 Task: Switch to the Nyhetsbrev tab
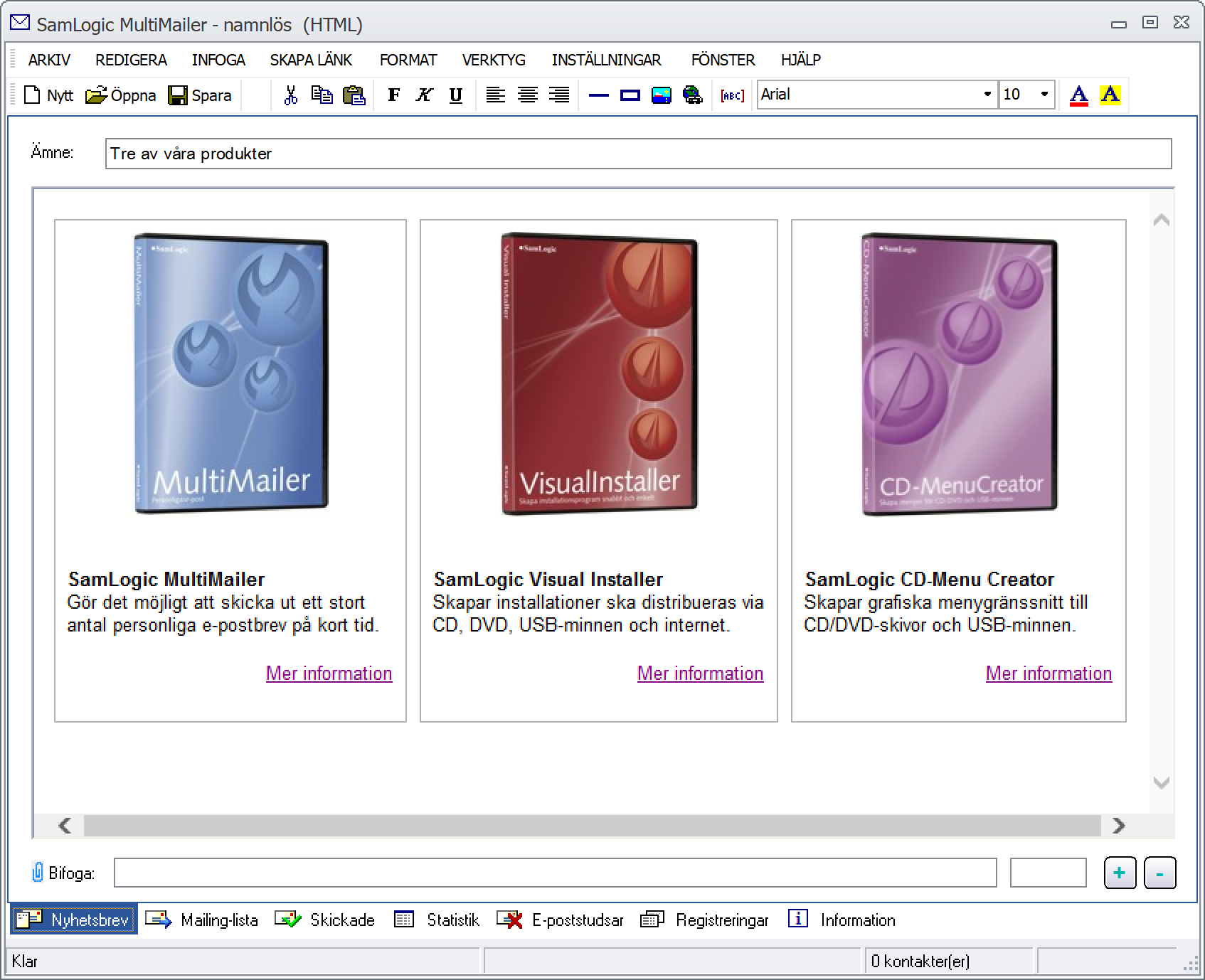[74, 920]
